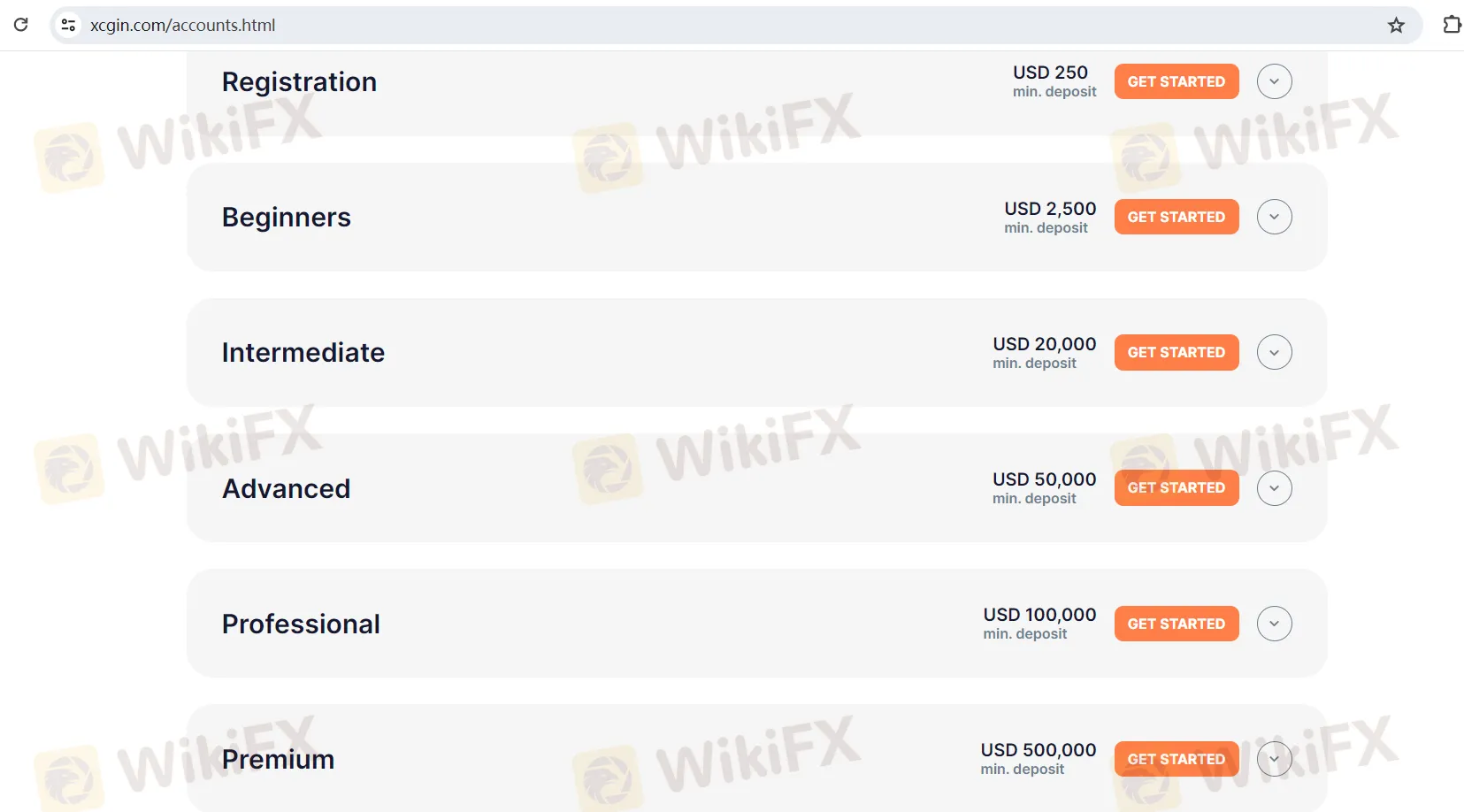Viewport: 1464px width, 812px height.
Task: Open the browser extensions puzzle icon
Action: [x=1452, y=25]
